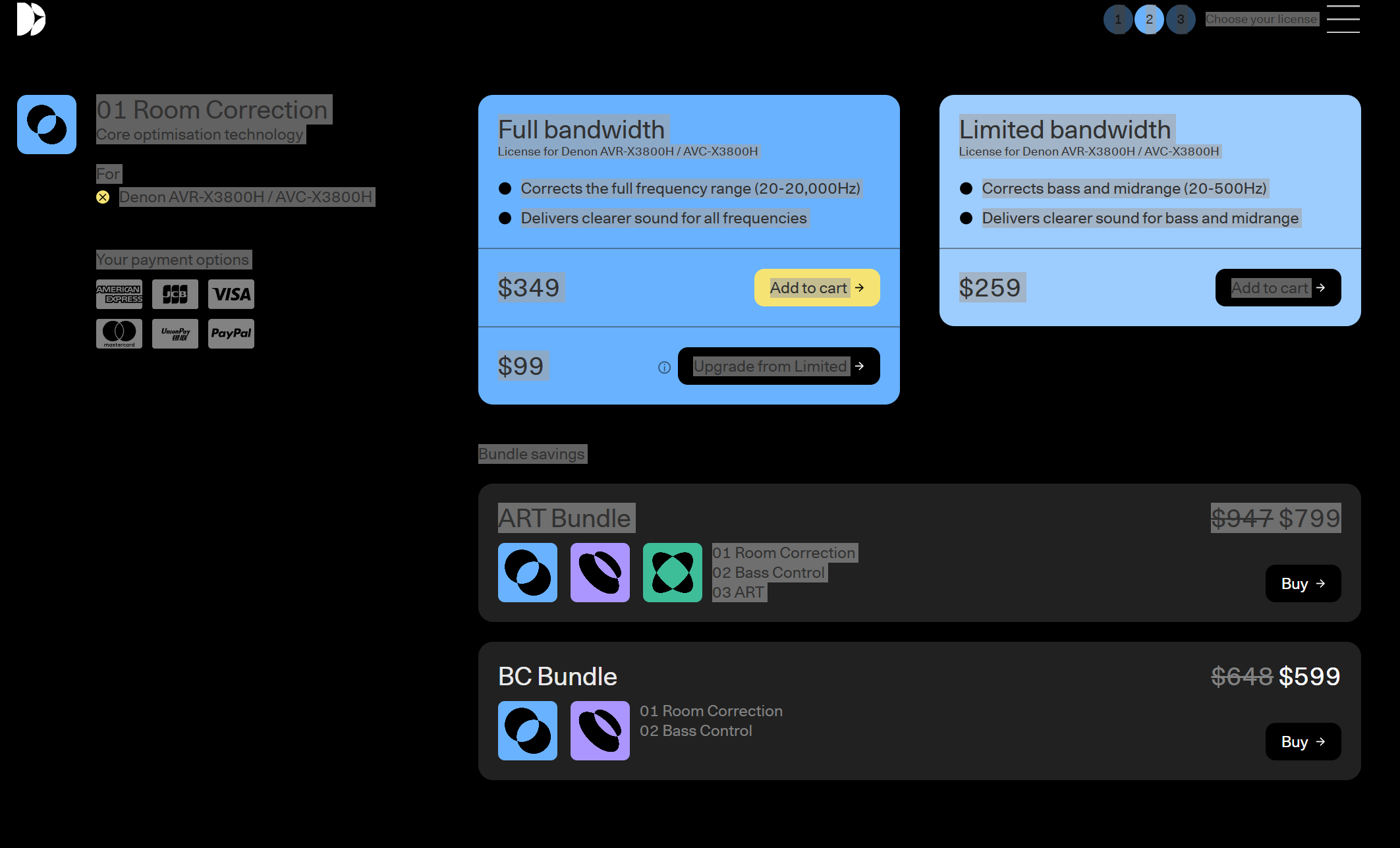This screenshot has width=1400, height=848.
Task: Click the struck-through $648 price
Action: [x=1242, y=677]
